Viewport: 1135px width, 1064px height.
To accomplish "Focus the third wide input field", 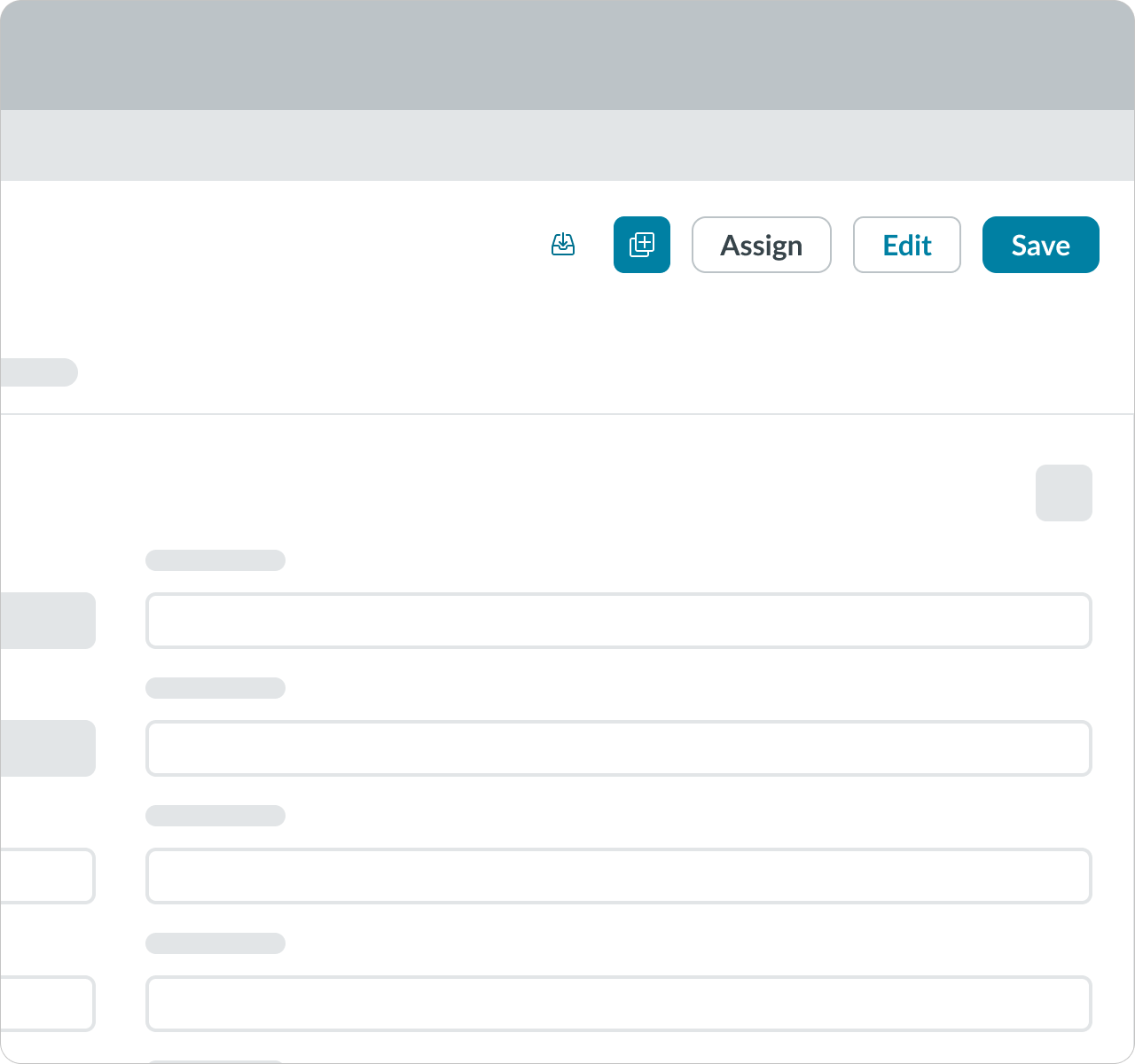I will pos(618,876).
